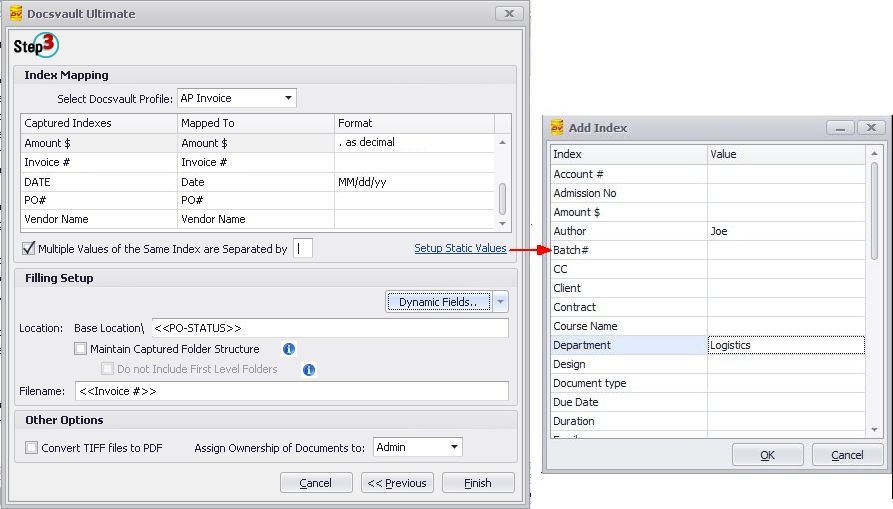The height and width of the screenshot is (509, 893).
Task: Check Convert TIFF files to PDF
Action: (32, 448)
